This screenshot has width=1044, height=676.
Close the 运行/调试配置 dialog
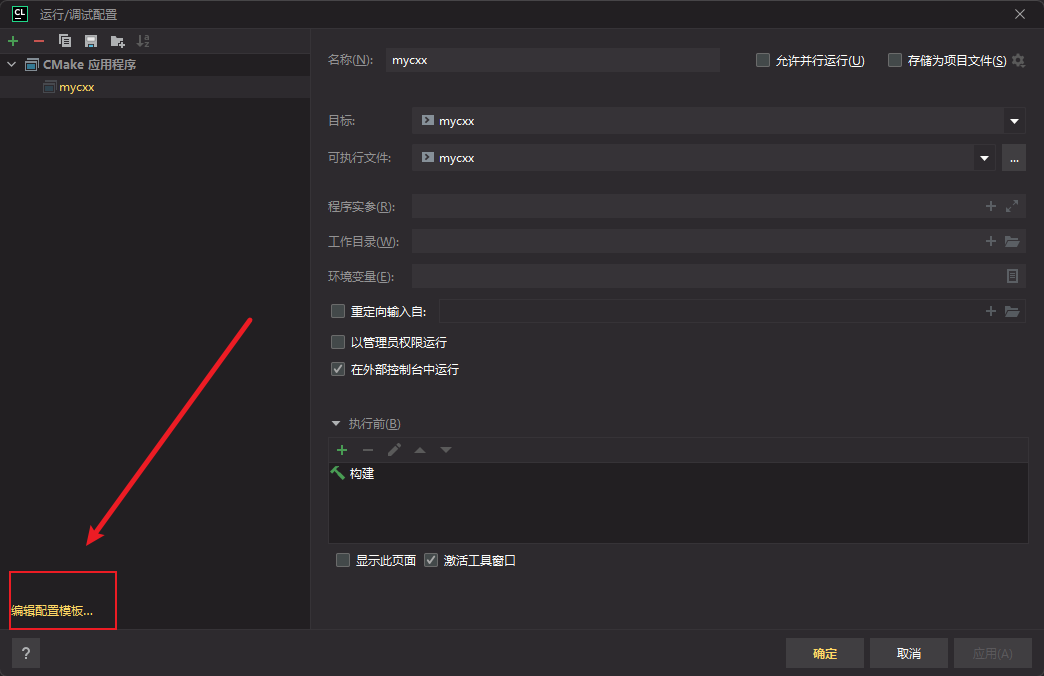[1019, 14]
